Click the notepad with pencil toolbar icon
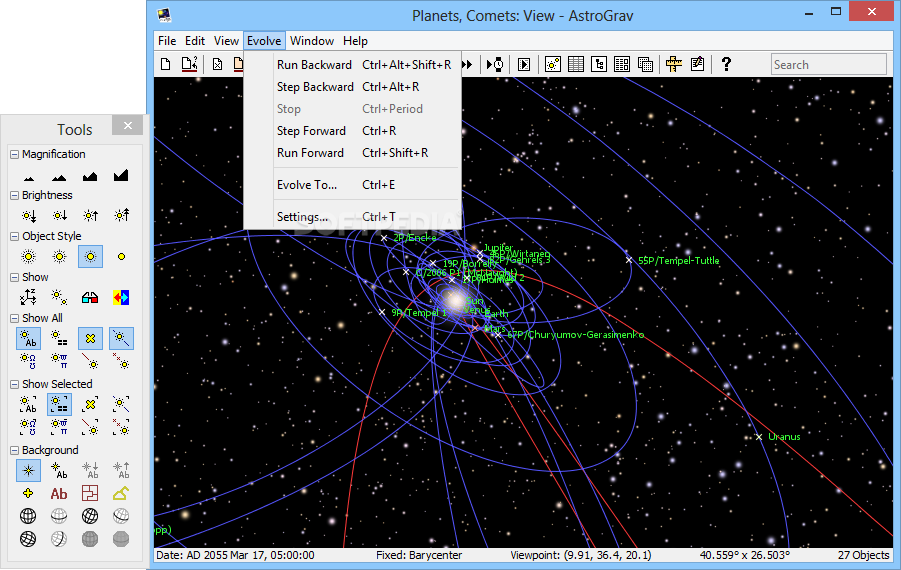This screenshot has width=901, height=570. (x=698, y=64)
